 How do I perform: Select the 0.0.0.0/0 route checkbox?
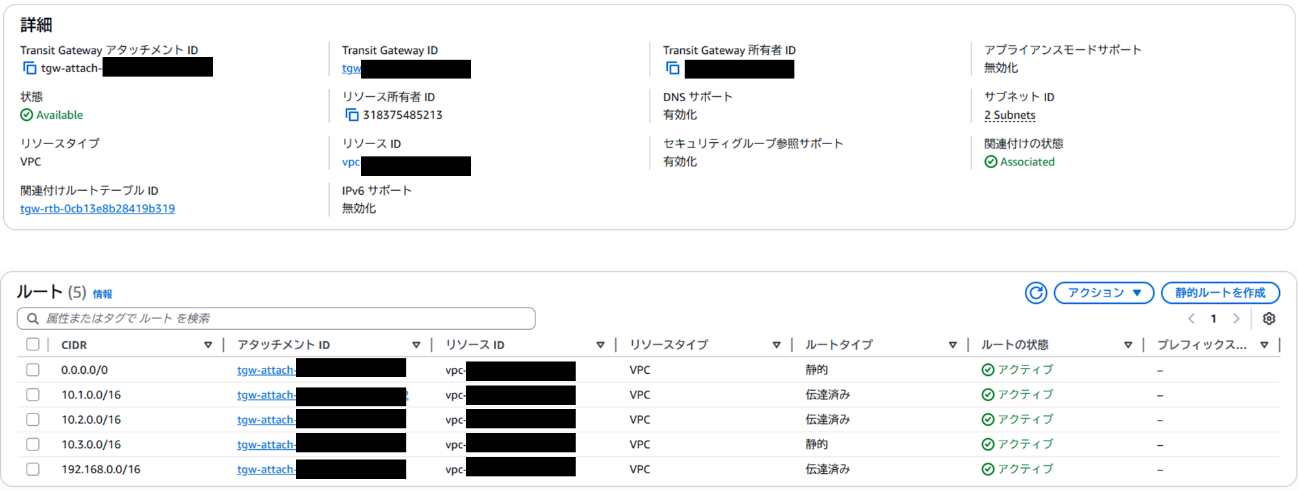(33, 370)
